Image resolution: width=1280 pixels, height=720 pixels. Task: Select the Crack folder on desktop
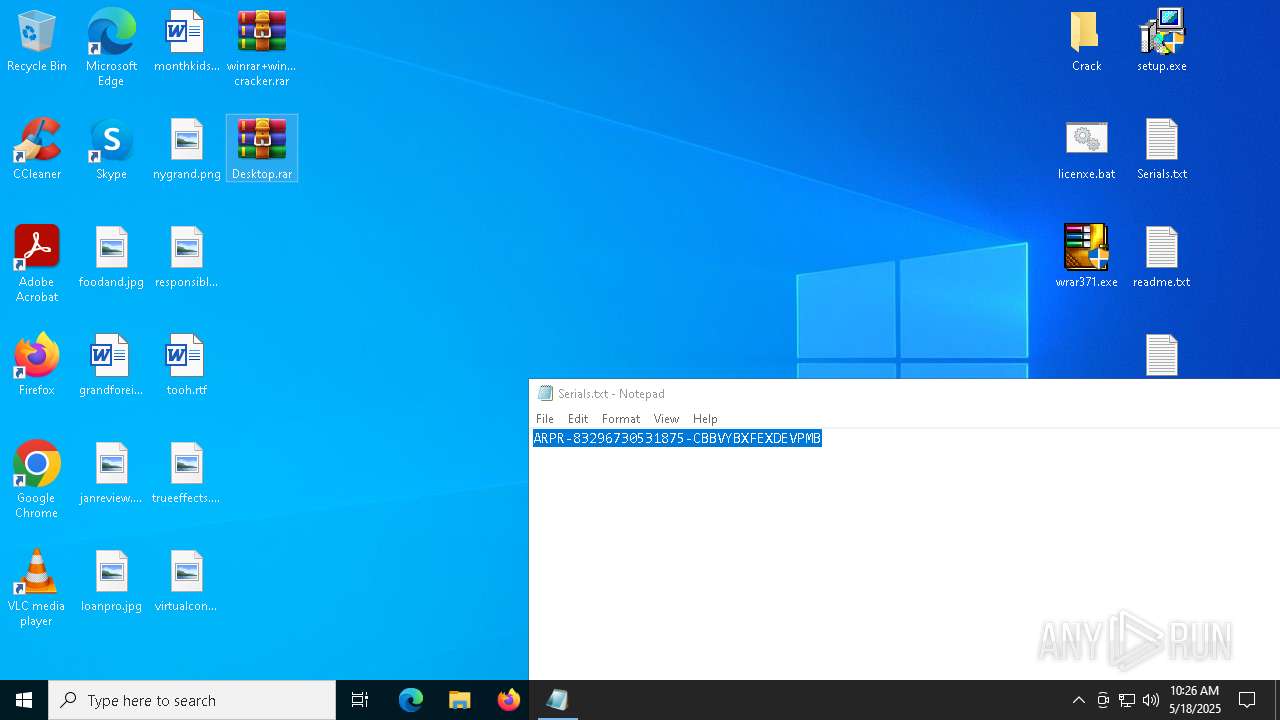tap(1086, 42)
